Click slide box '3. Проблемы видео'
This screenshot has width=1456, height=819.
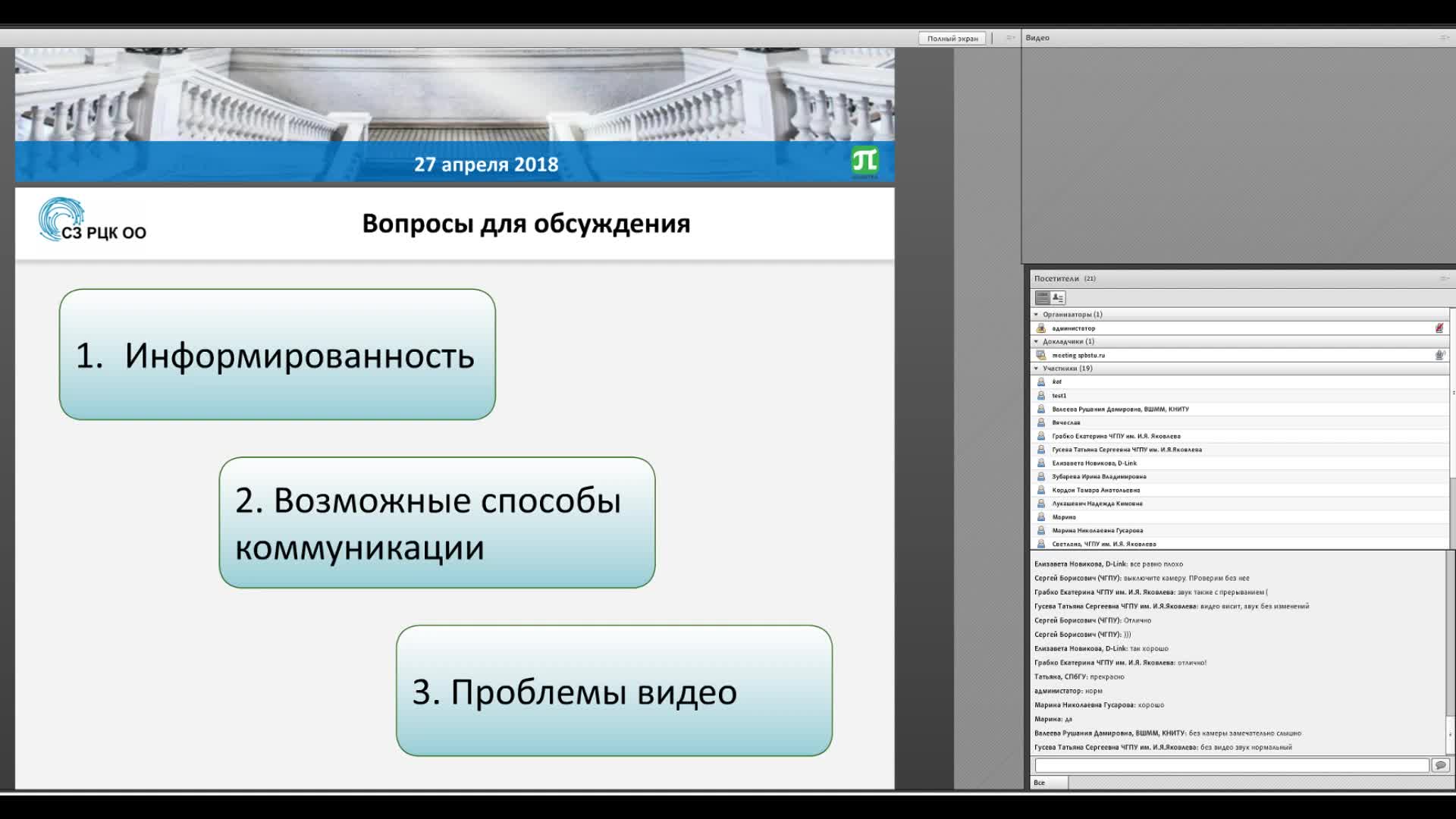point(614,691)
